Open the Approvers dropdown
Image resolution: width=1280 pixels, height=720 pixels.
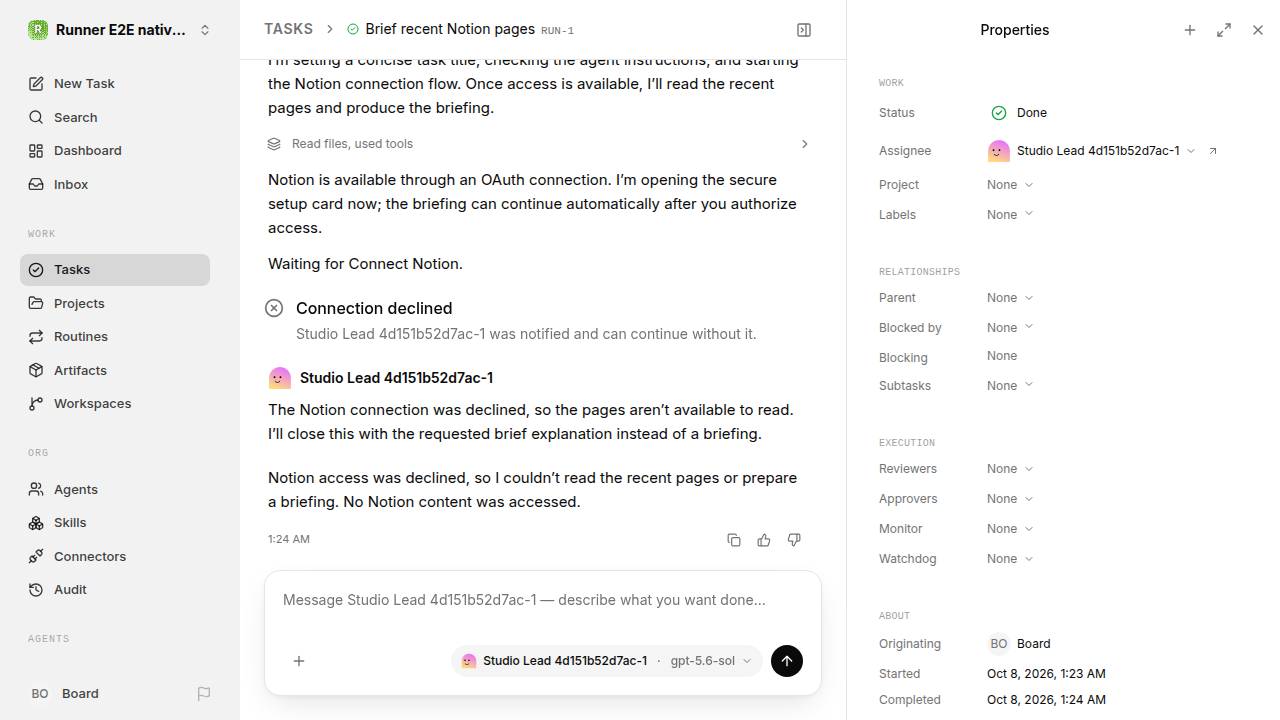coord(1010,499)
